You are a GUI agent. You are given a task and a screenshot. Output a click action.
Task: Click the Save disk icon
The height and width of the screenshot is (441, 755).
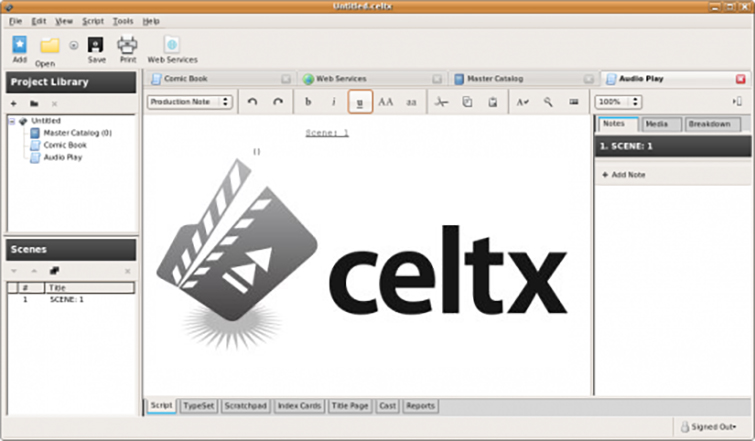click(96, 46)
